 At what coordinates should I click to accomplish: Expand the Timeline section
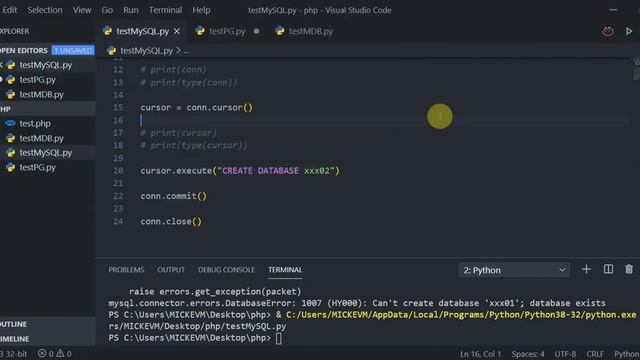48,339
